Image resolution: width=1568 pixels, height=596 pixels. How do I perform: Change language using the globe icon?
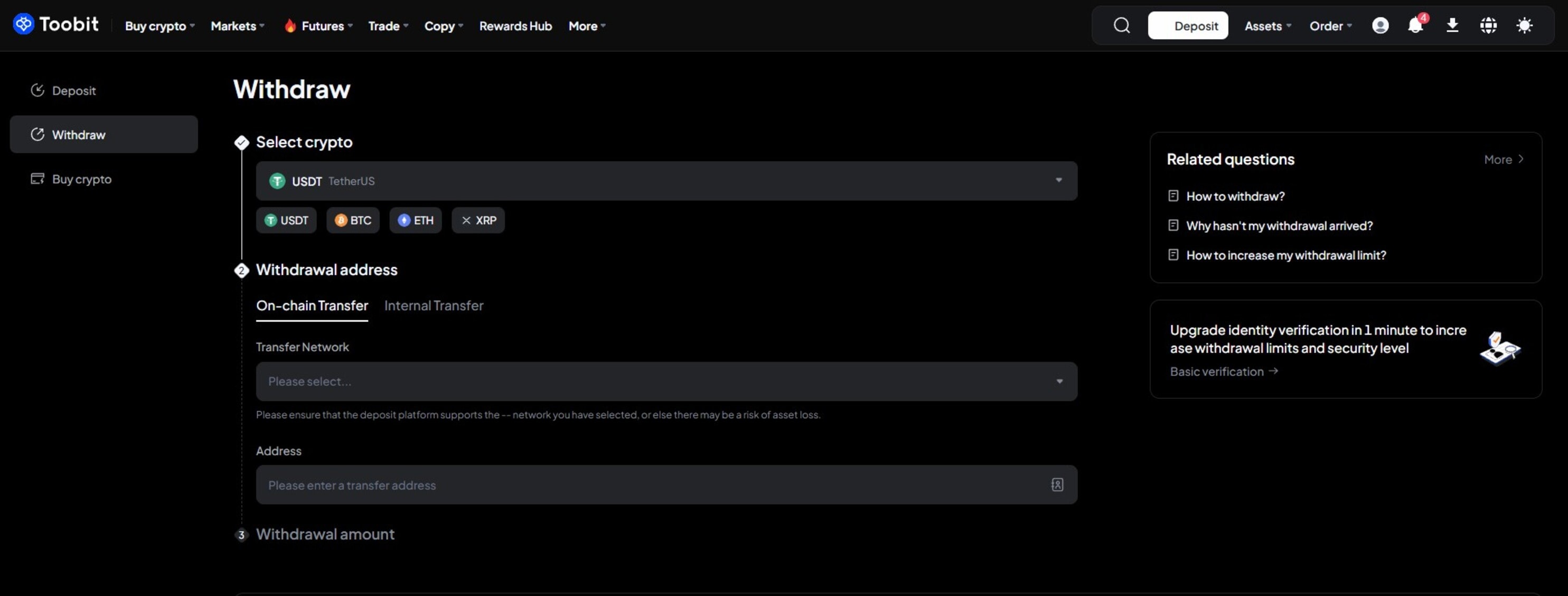tap(1489, 25)
